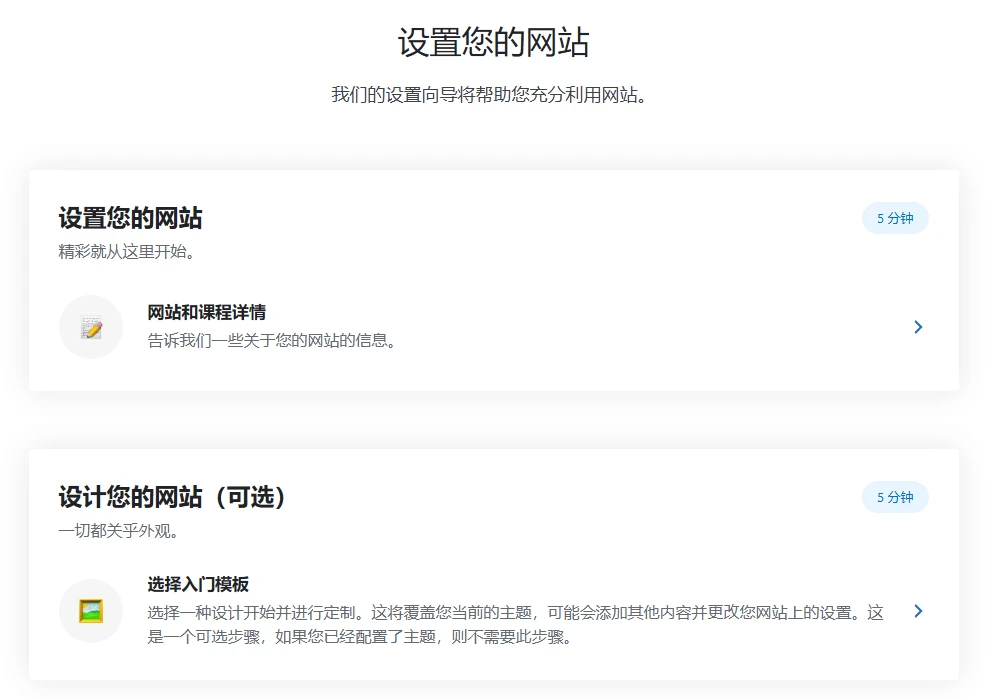Select the circular icon in the design card
987x699 pixels.
tap(90, 611)
